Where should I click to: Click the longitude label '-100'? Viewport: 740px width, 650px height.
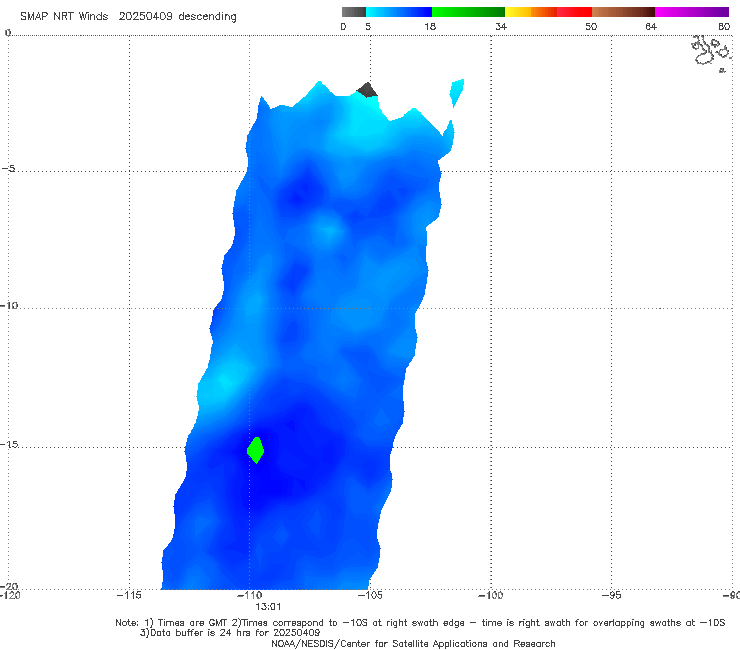click(490, 595)
